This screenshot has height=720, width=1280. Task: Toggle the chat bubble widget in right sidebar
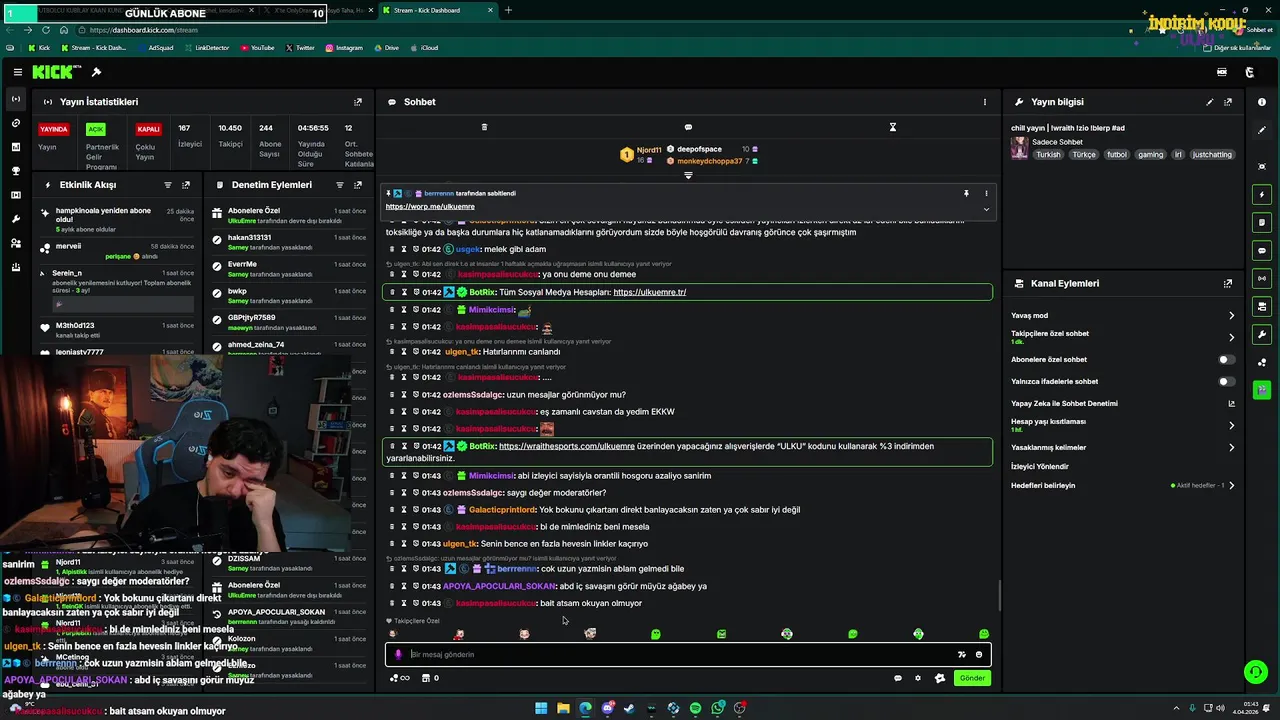click(1262, 250)
